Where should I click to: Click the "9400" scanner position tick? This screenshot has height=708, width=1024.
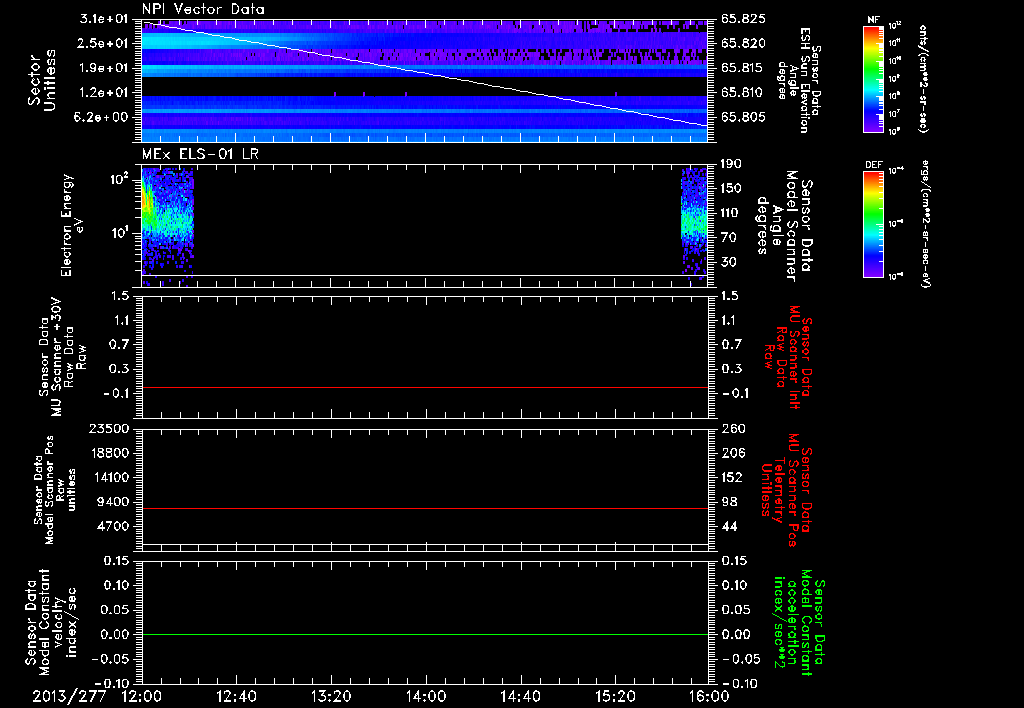click(x=113, y=502)
